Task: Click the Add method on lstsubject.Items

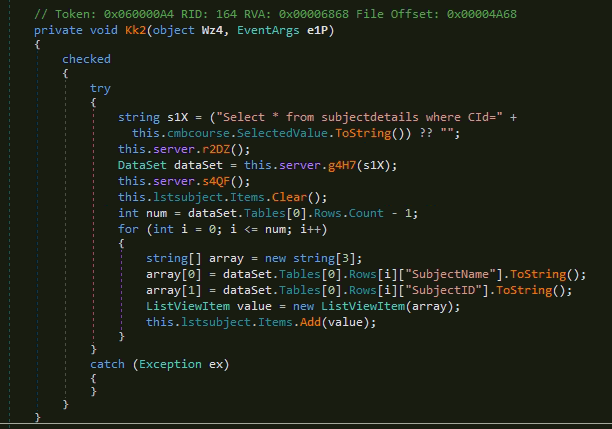Action: [278, 322]
